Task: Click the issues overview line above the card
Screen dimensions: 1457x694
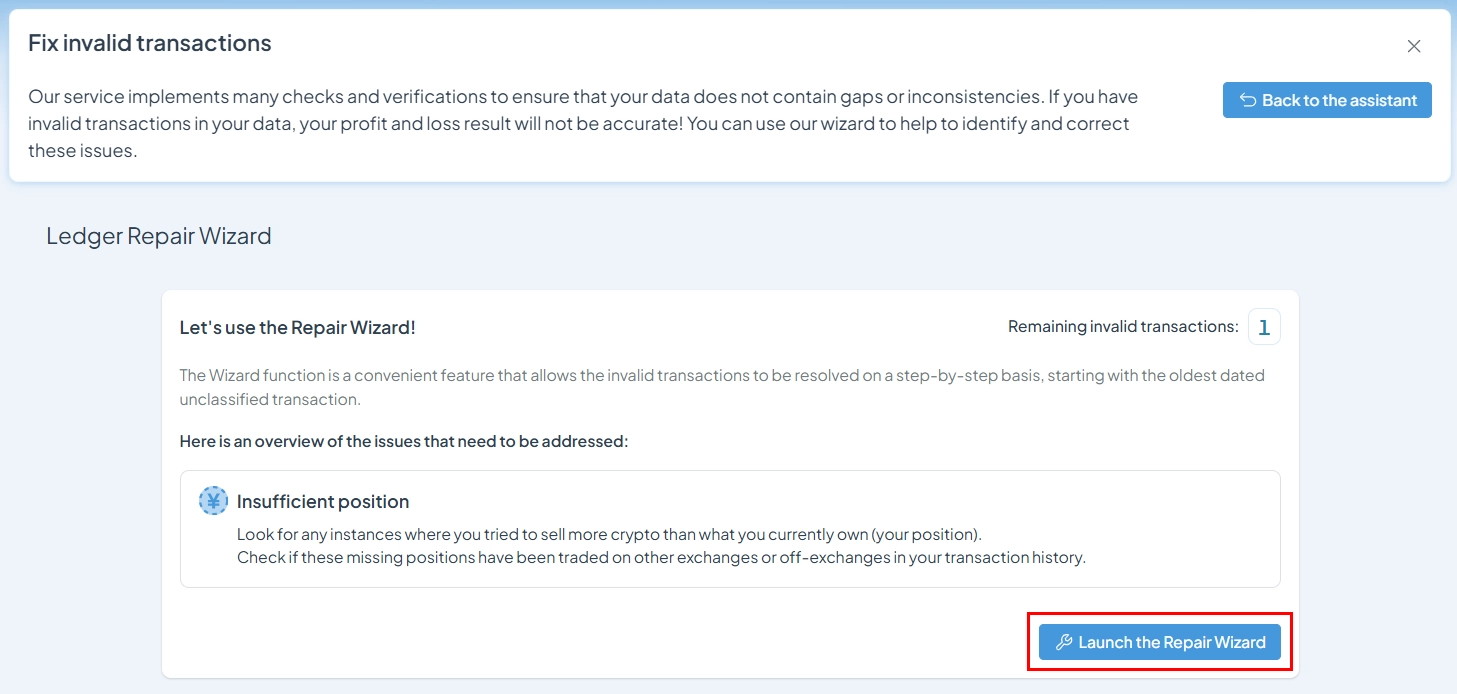Action: click(404, 441)
